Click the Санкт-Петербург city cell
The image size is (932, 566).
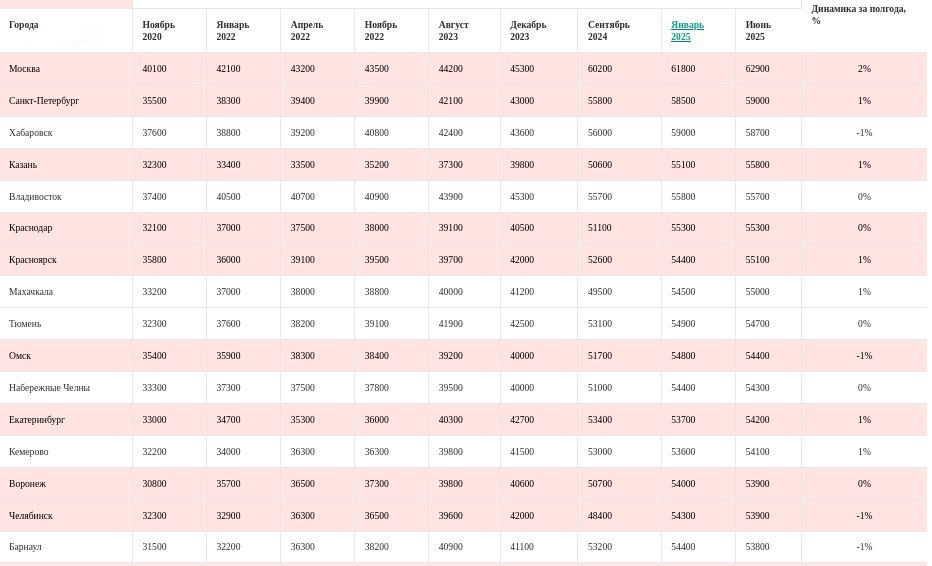[x=44, y=101]
